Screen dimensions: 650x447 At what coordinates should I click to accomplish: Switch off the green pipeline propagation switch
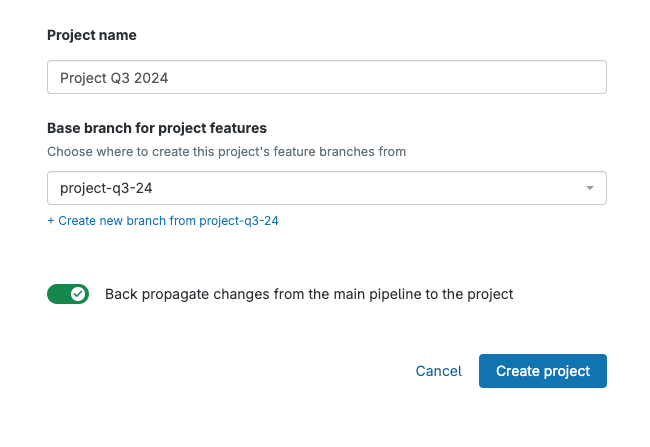pyautogui.click(x=68, y=294)
